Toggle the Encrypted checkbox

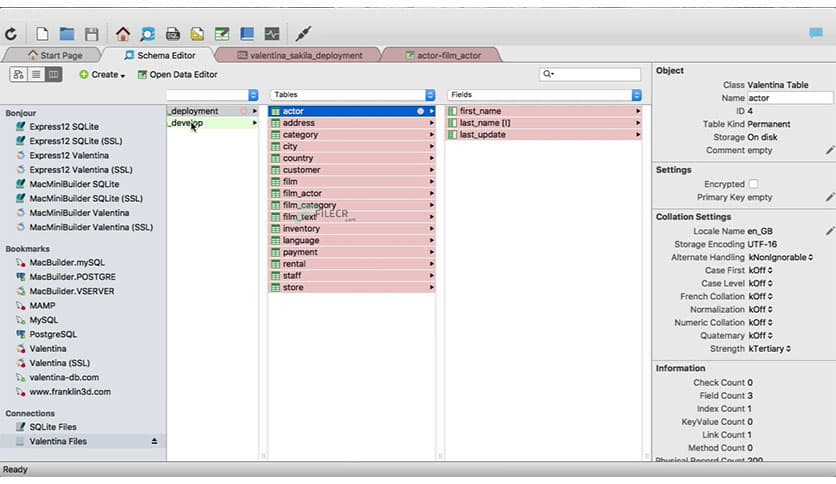point(753,184)
